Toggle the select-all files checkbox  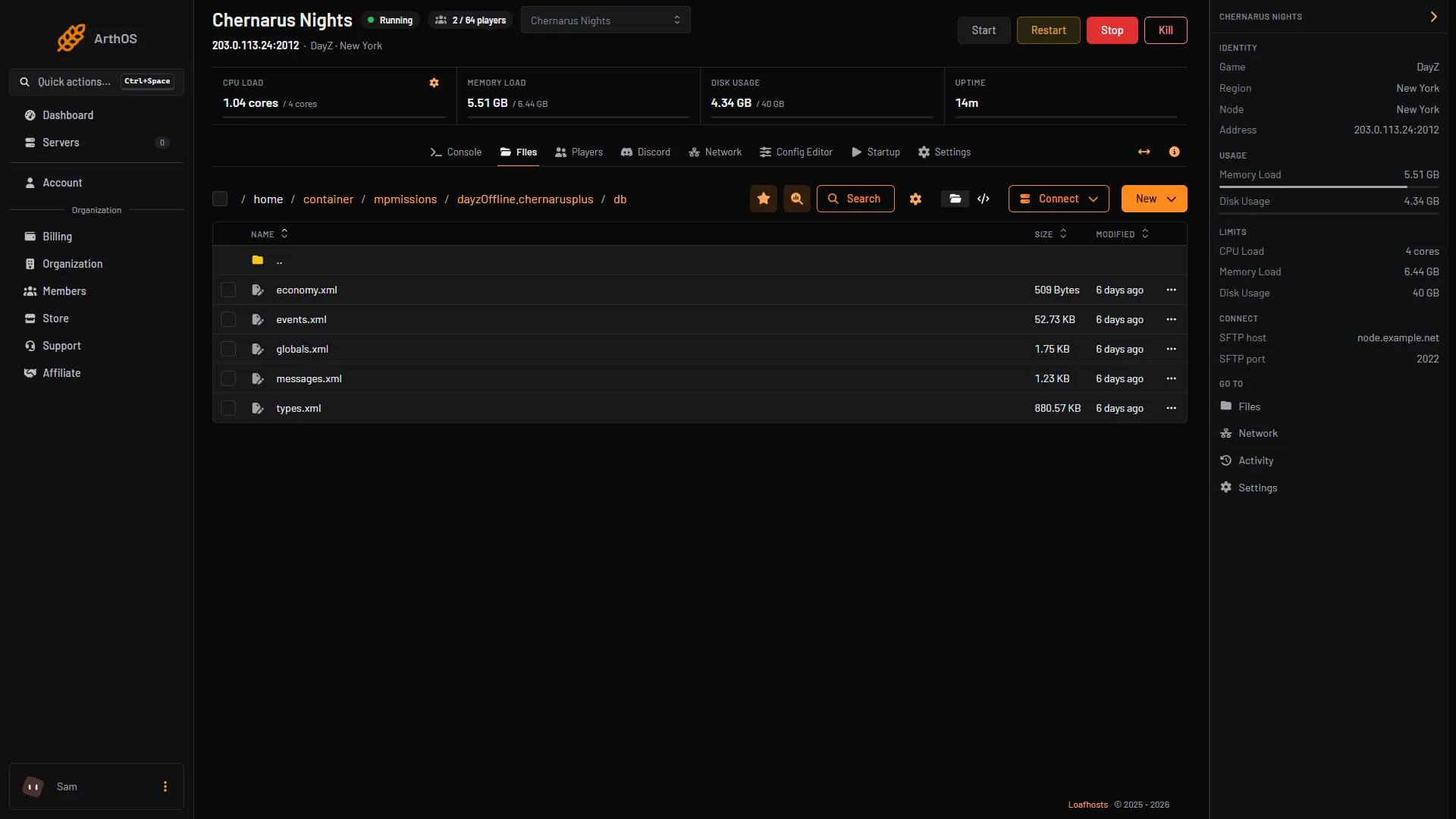point(220,199)
